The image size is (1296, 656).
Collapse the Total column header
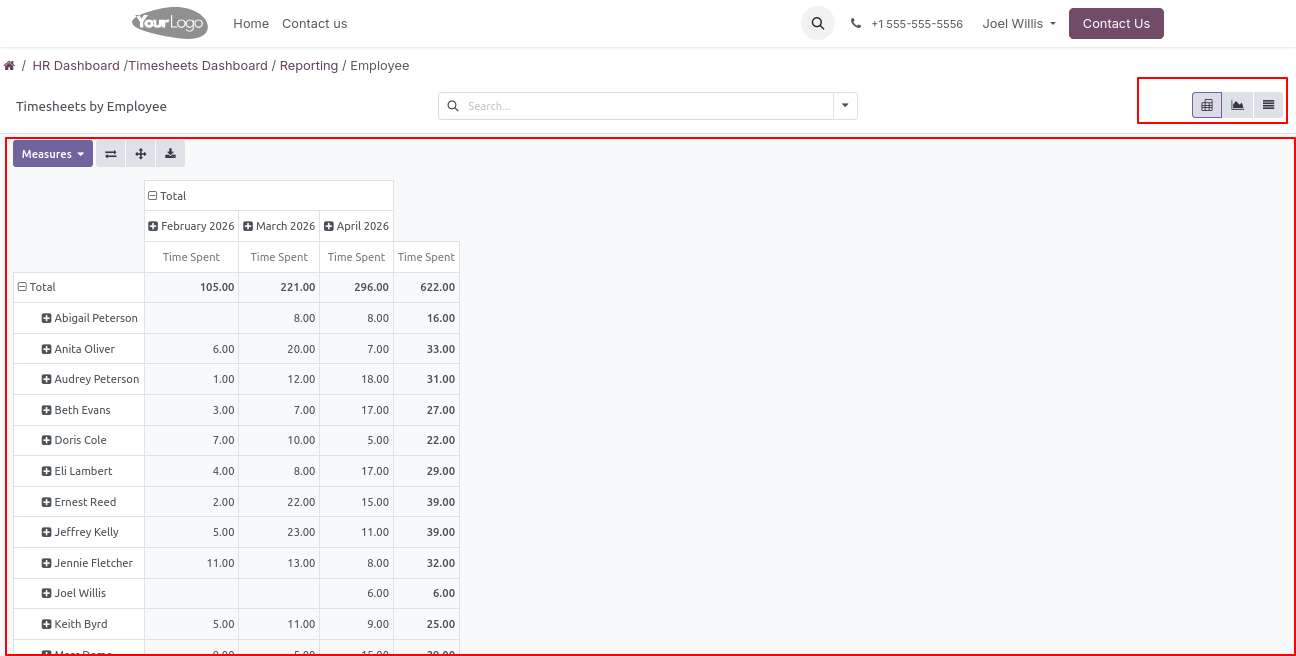click(x=153, y=196)
